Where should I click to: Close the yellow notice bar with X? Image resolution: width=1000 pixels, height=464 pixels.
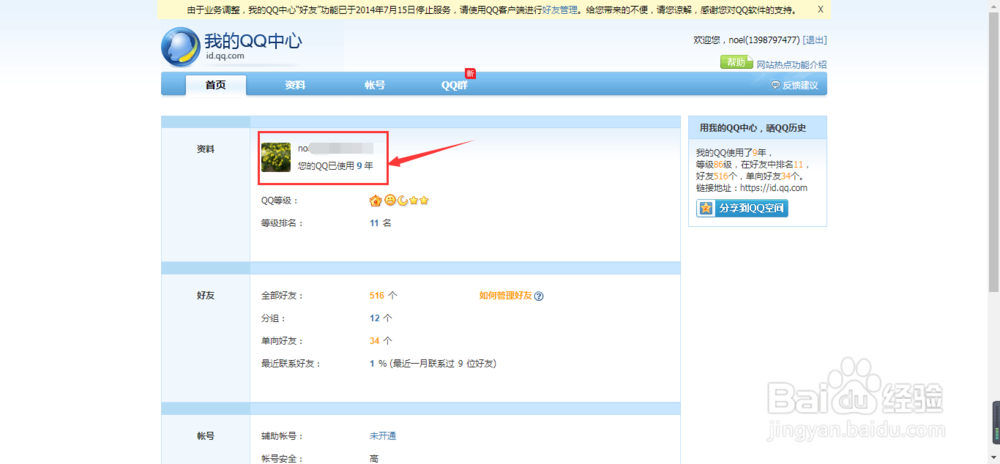[x=821, y=10]
